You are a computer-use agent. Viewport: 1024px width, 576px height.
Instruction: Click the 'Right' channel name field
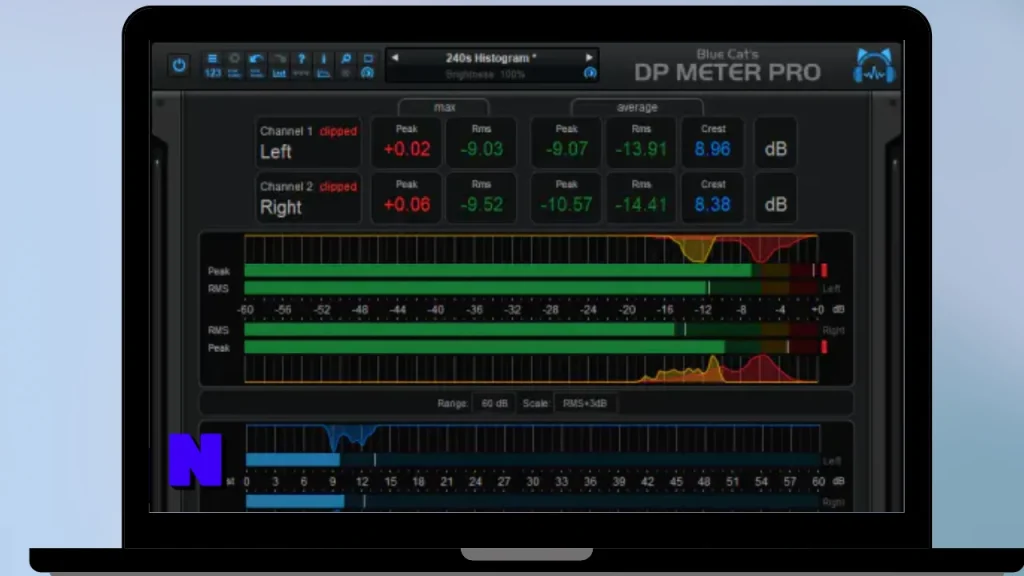281,208
